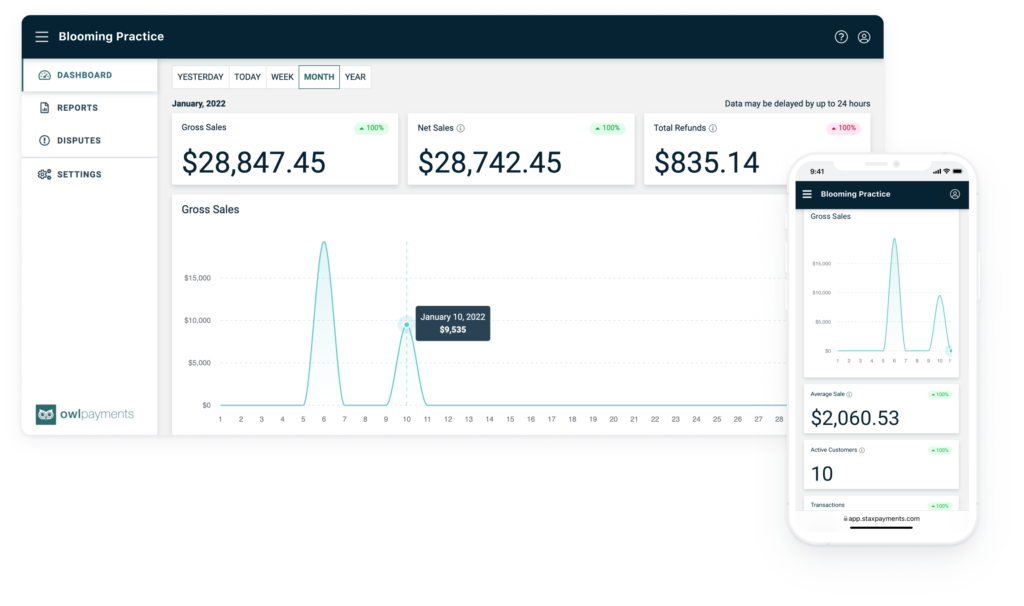Click the January 10 data point on chart
The image size is (1024, 606).
[x=406, y=325]
